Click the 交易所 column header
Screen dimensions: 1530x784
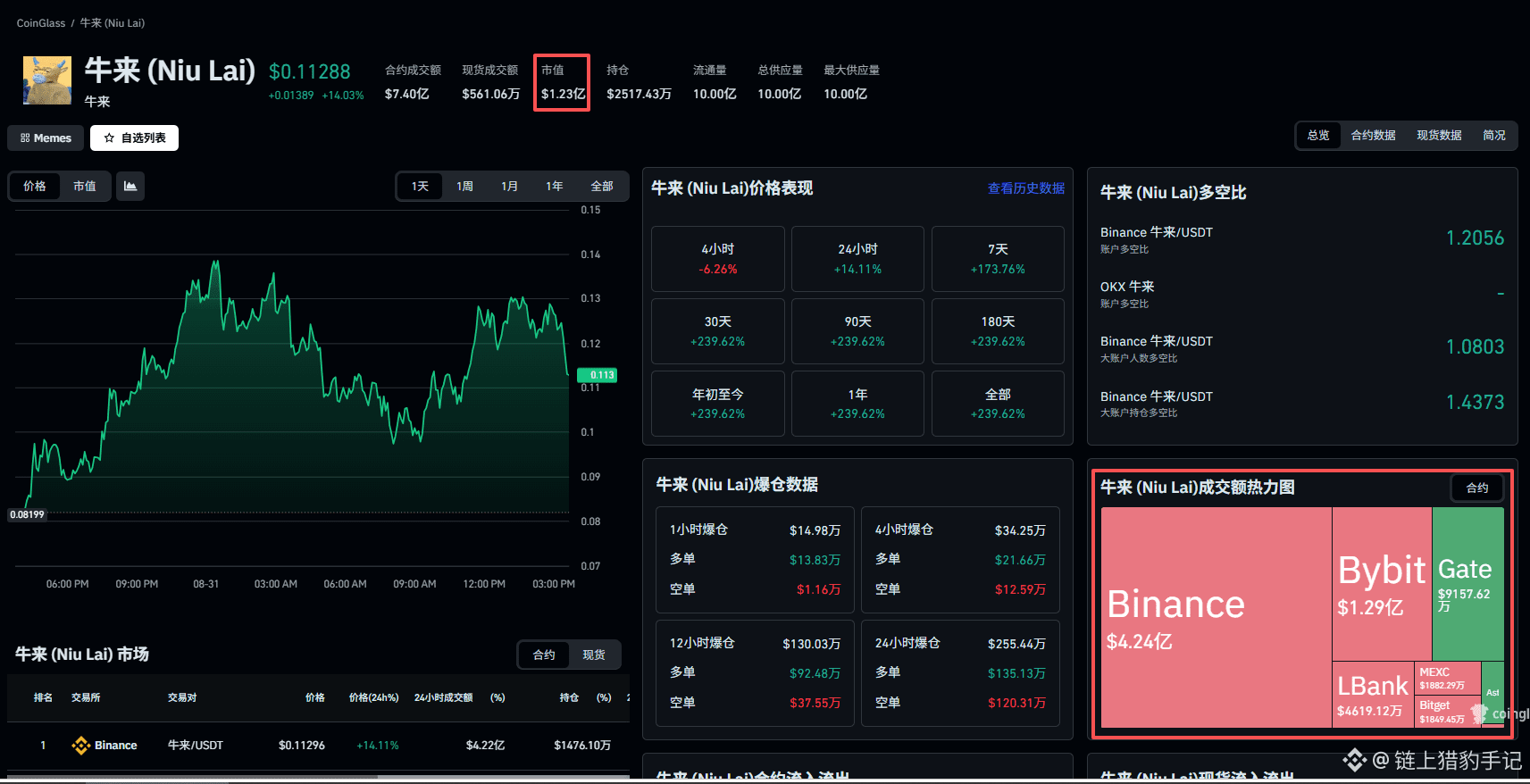[86, 697]
